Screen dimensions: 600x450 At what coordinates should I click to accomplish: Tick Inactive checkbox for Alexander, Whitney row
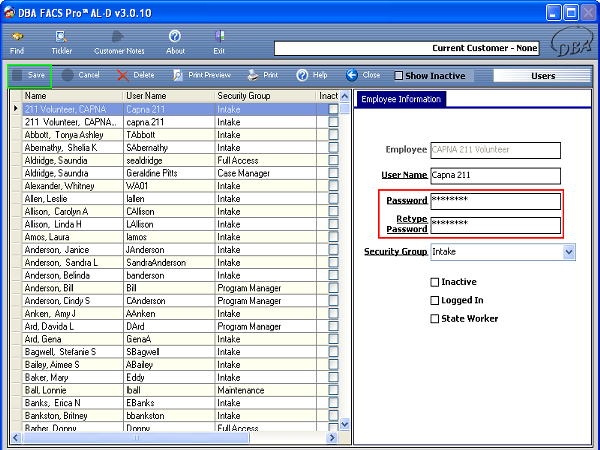333,186
